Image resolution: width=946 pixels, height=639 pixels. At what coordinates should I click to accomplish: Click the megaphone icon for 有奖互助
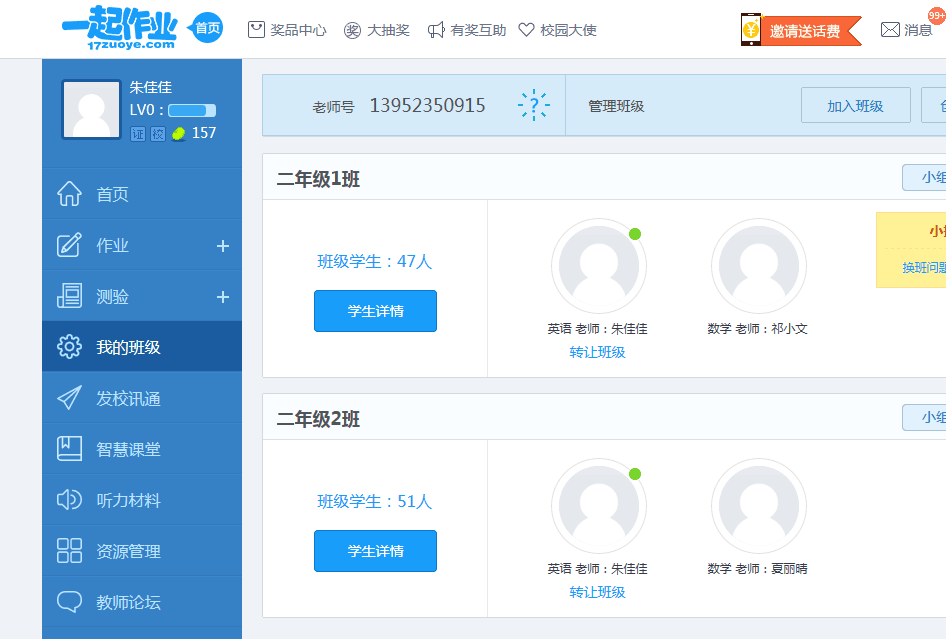[436, 30]
